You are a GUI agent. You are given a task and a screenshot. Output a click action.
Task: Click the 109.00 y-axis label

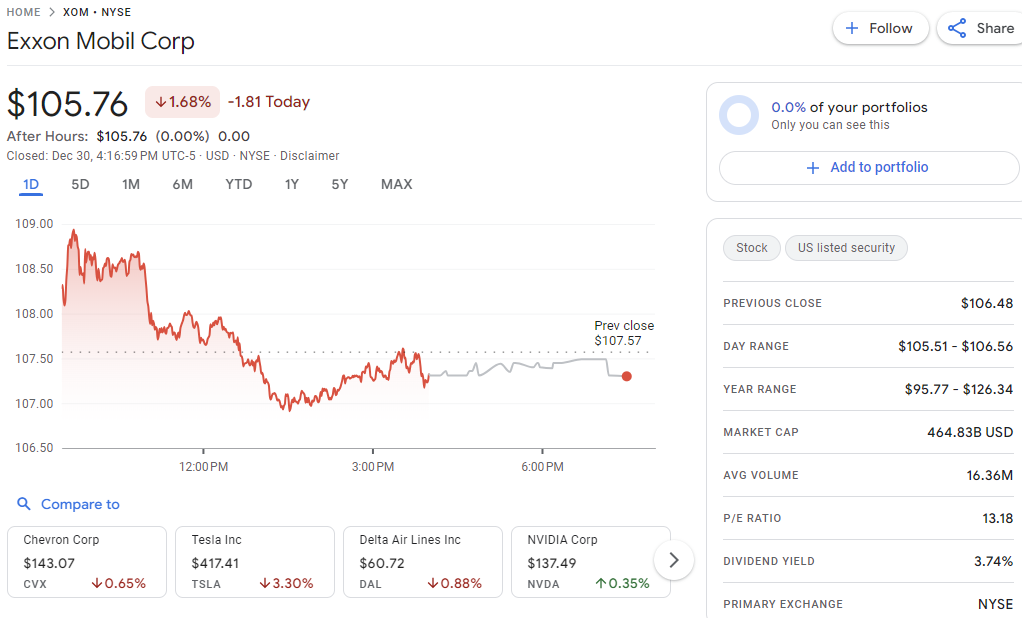pos(34,224)
